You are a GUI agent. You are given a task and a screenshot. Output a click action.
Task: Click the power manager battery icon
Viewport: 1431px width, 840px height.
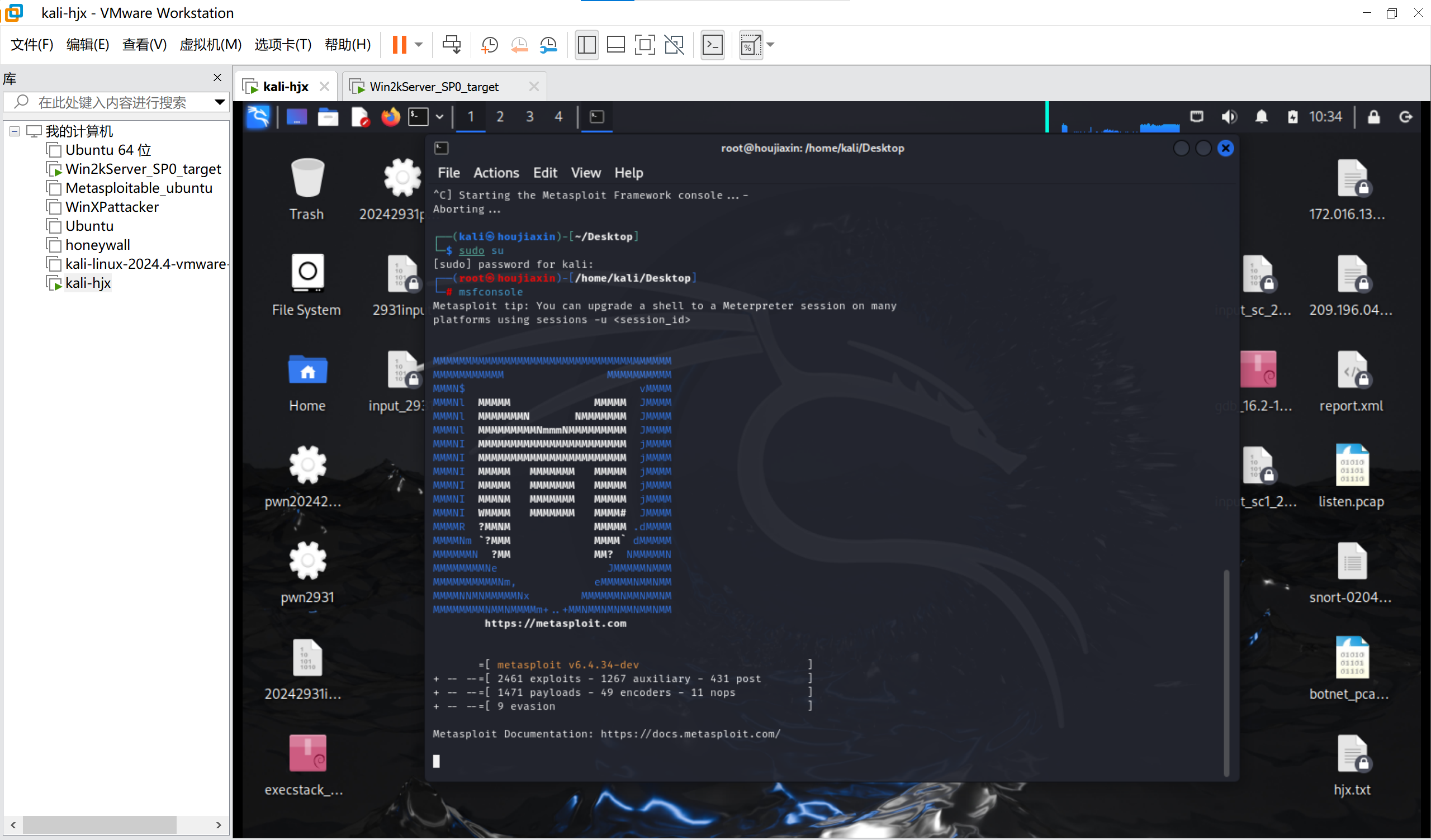click(x=1293, y=117)
